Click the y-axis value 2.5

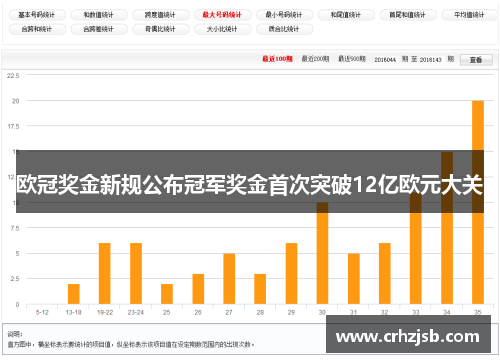[x=15, y=279]
